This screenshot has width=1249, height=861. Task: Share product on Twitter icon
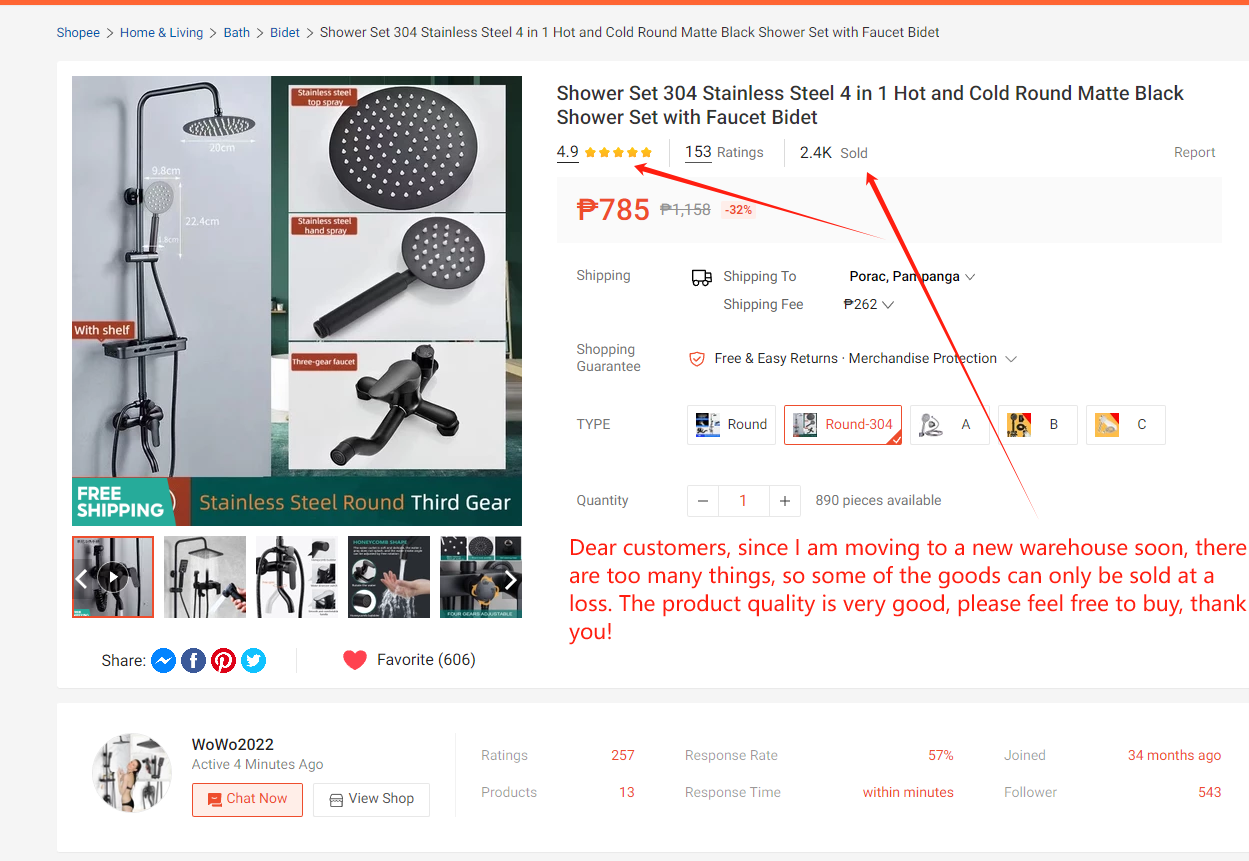point(254,660)
